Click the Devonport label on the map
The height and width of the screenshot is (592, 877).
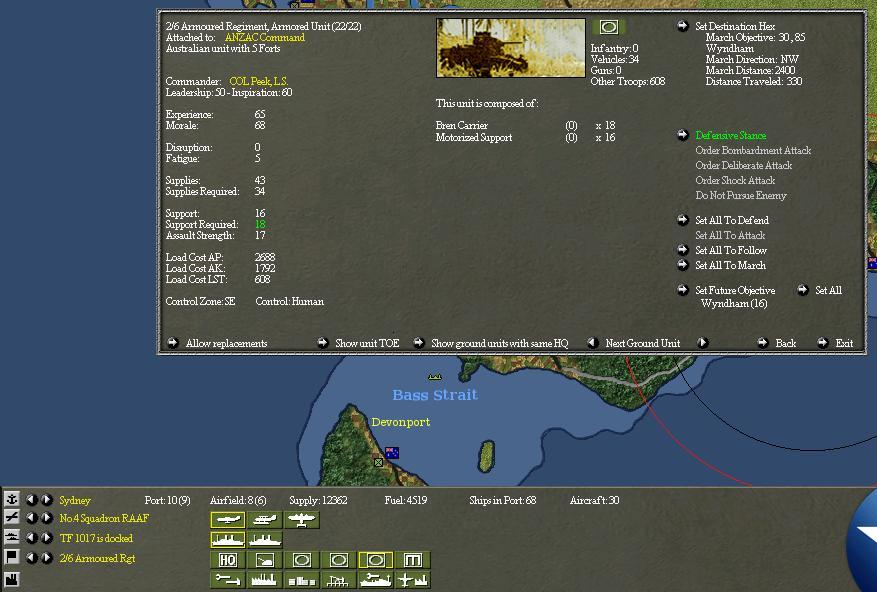[400, 422]
